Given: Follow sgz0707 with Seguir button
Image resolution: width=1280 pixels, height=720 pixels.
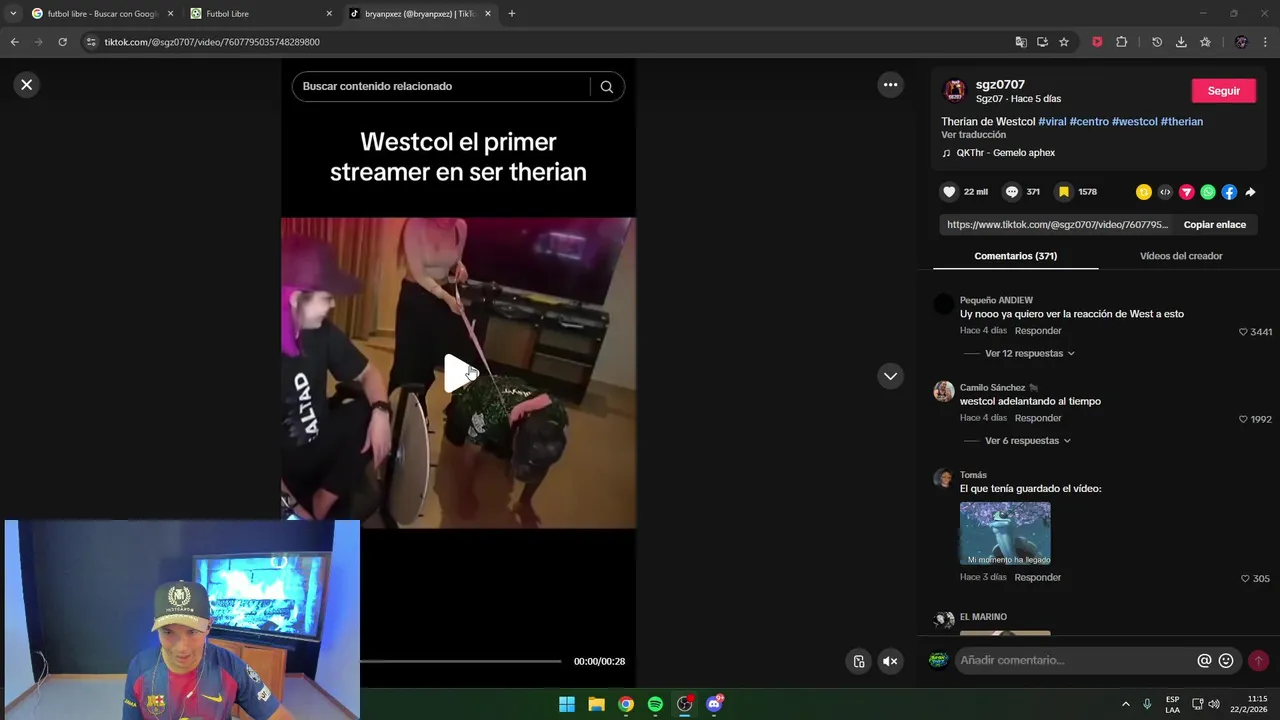Looking at the screenshot, I should 1224,91.
